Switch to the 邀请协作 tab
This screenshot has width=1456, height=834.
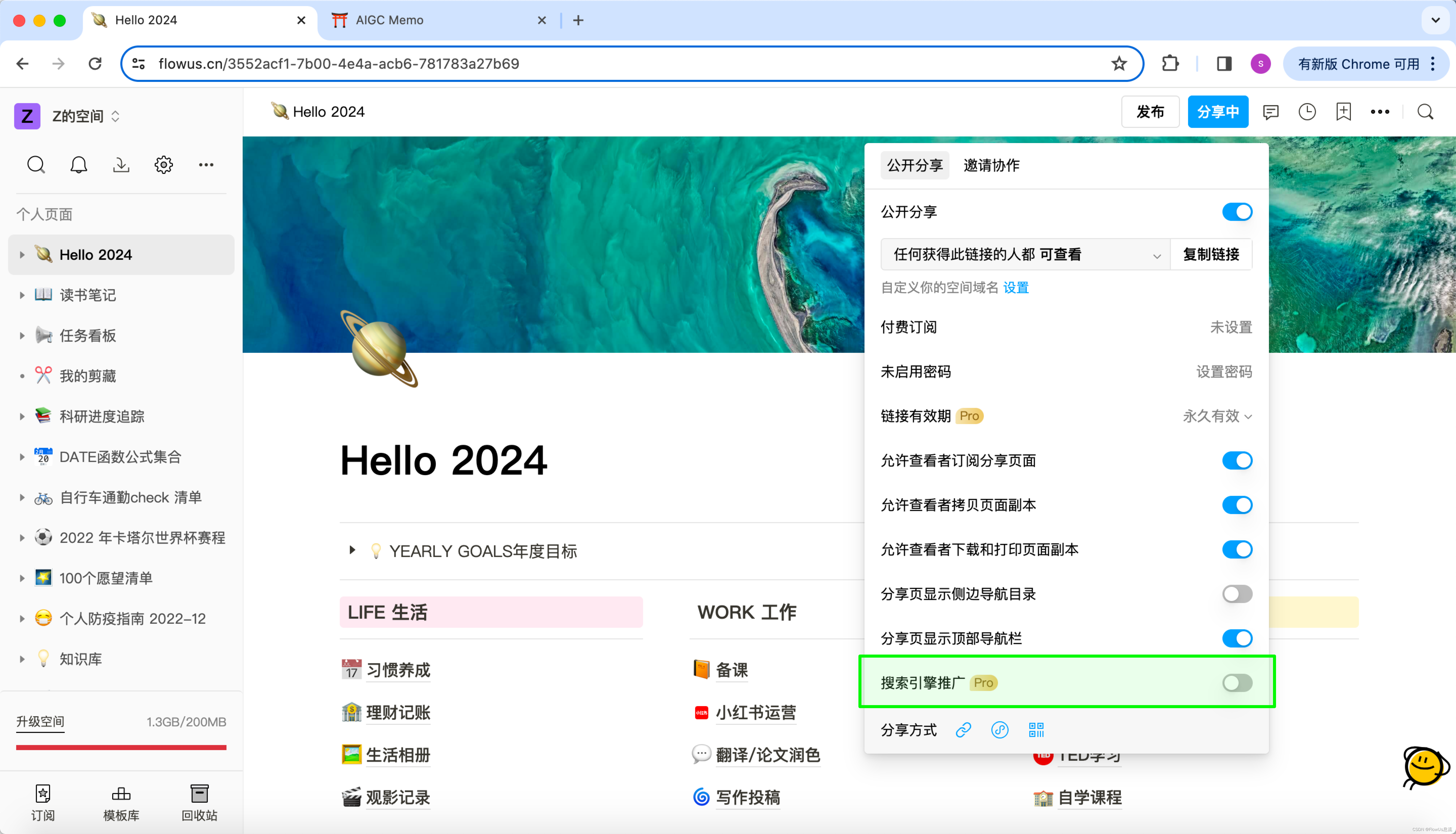991,166
